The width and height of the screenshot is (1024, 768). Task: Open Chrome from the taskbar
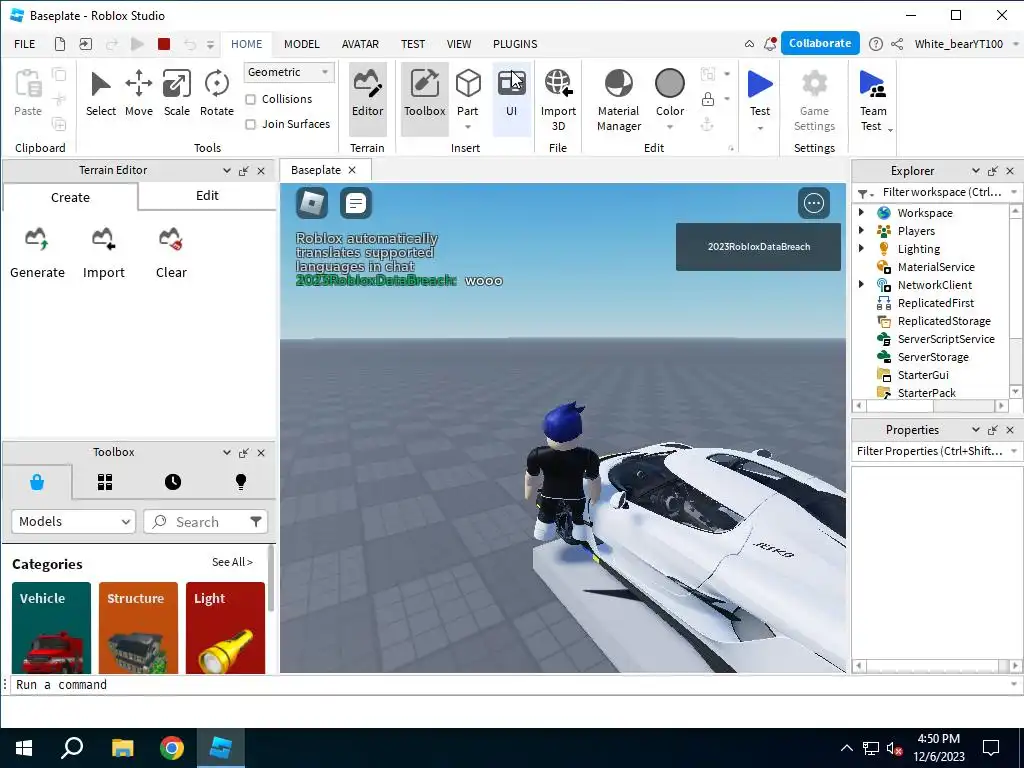171,748
